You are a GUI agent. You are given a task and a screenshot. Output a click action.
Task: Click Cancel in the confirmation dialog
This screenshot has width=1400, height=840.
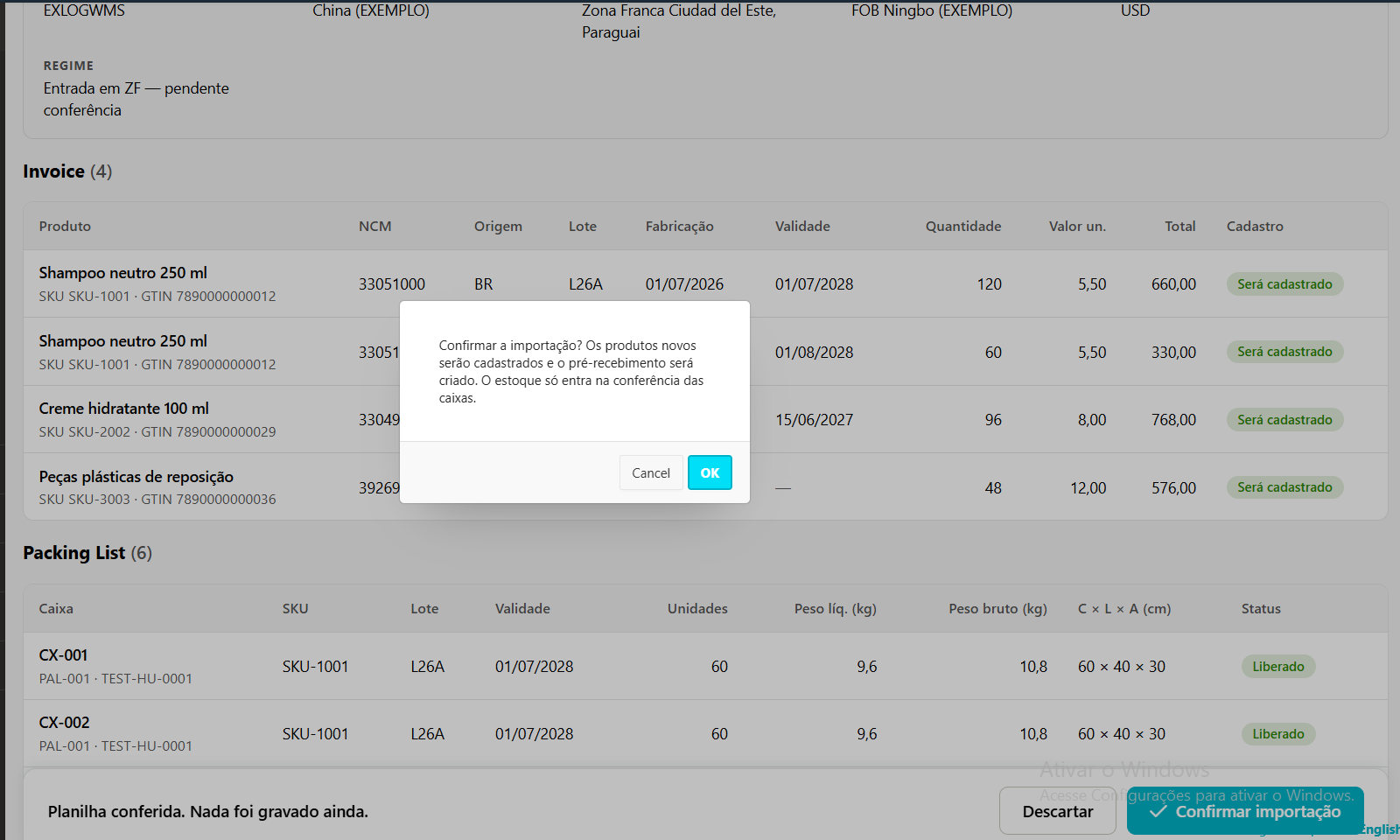(651, 472)
